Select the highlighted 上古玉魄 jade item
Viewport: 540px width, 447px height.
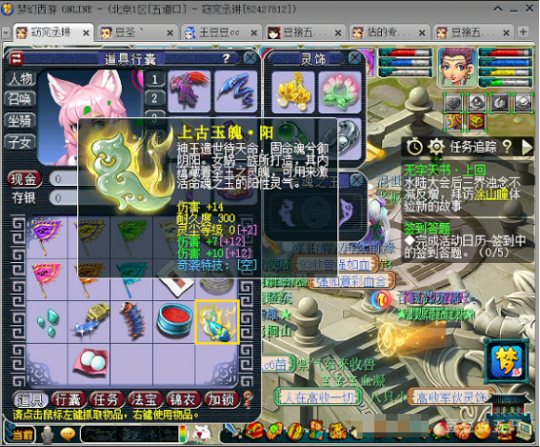217,322
